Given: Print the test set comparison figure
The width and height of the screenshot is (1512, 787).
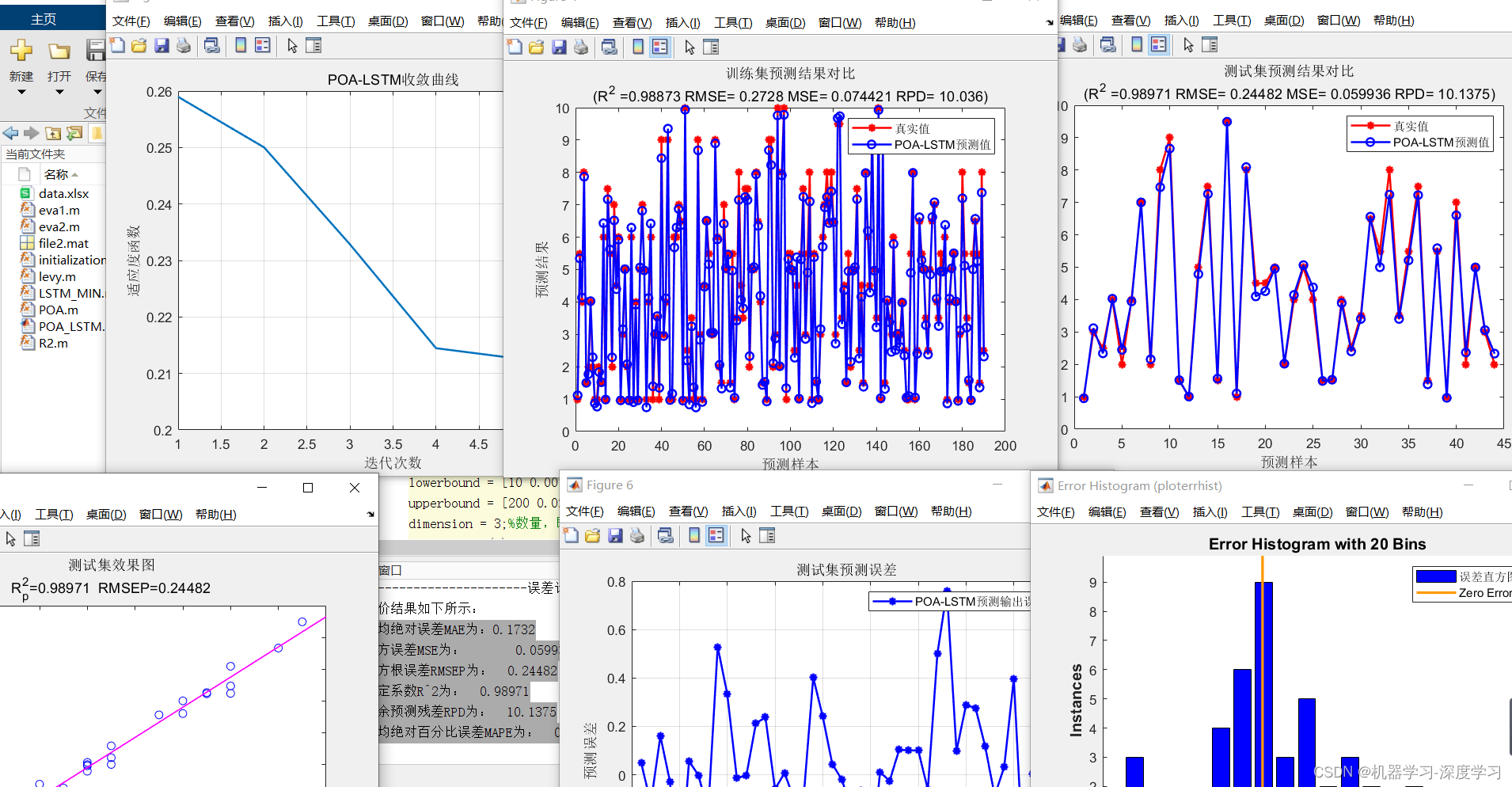Looking at the screenshot, I should click(1080, 44).
